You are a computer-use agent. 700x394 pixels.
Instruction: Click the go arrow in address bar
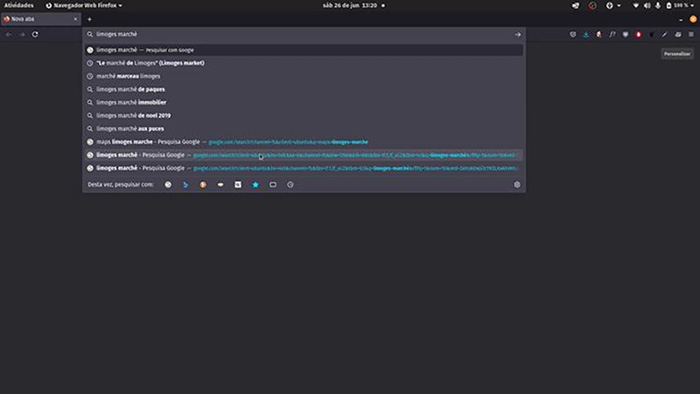point(517,34)
